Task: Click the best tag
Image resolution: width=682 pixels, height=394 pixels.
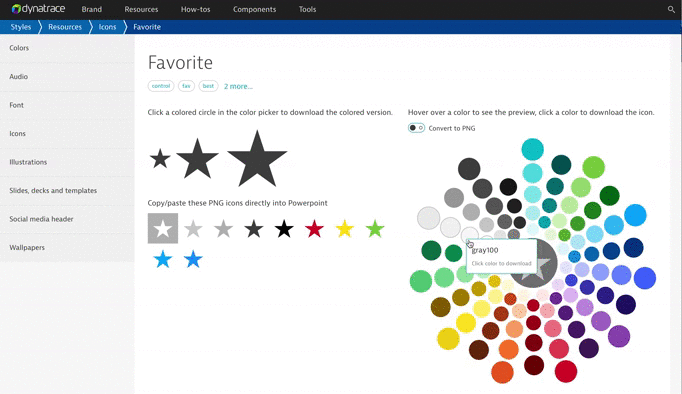Action: (x=208, y=86)
